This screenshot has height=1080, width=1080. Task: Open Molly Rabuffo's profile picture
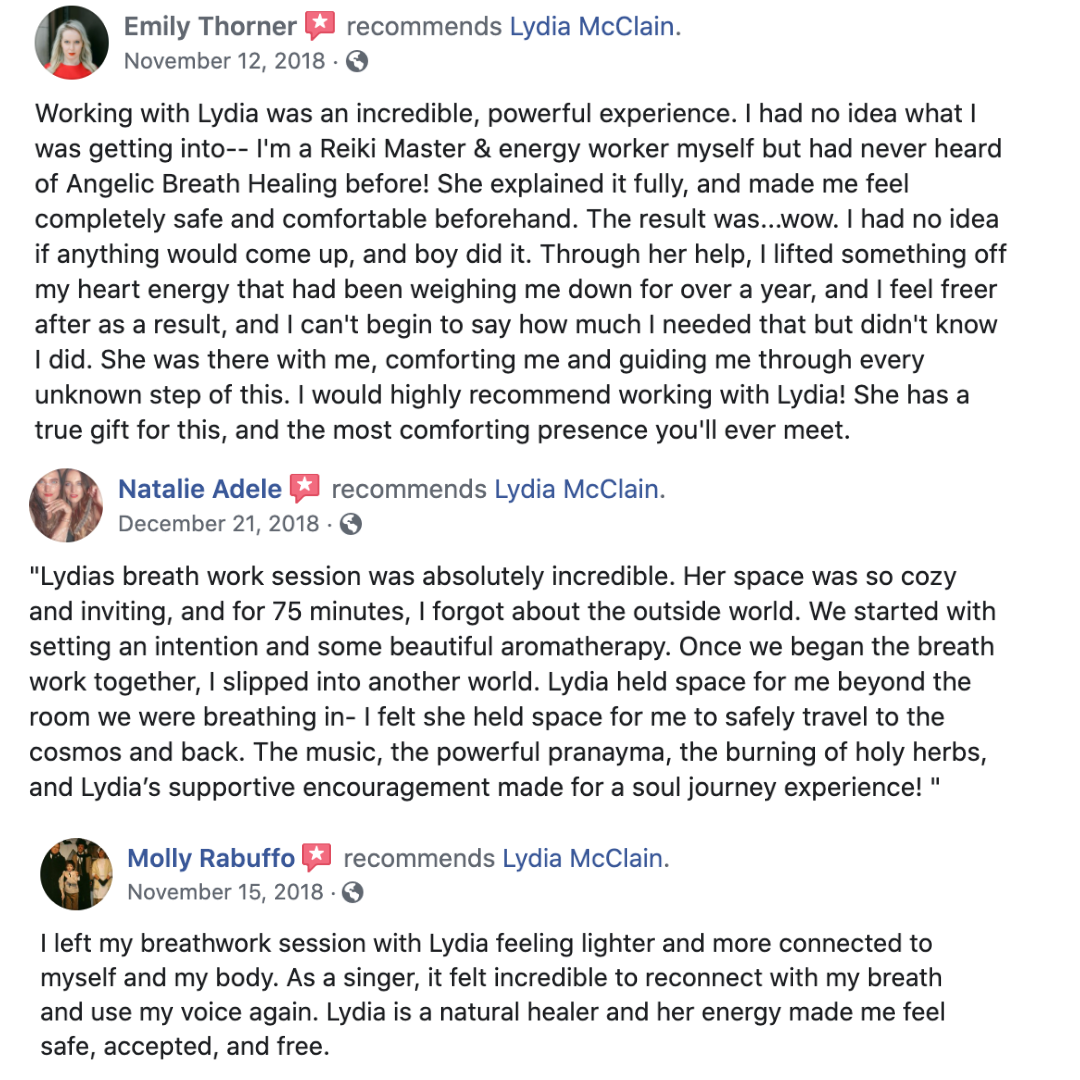point(76,874)
